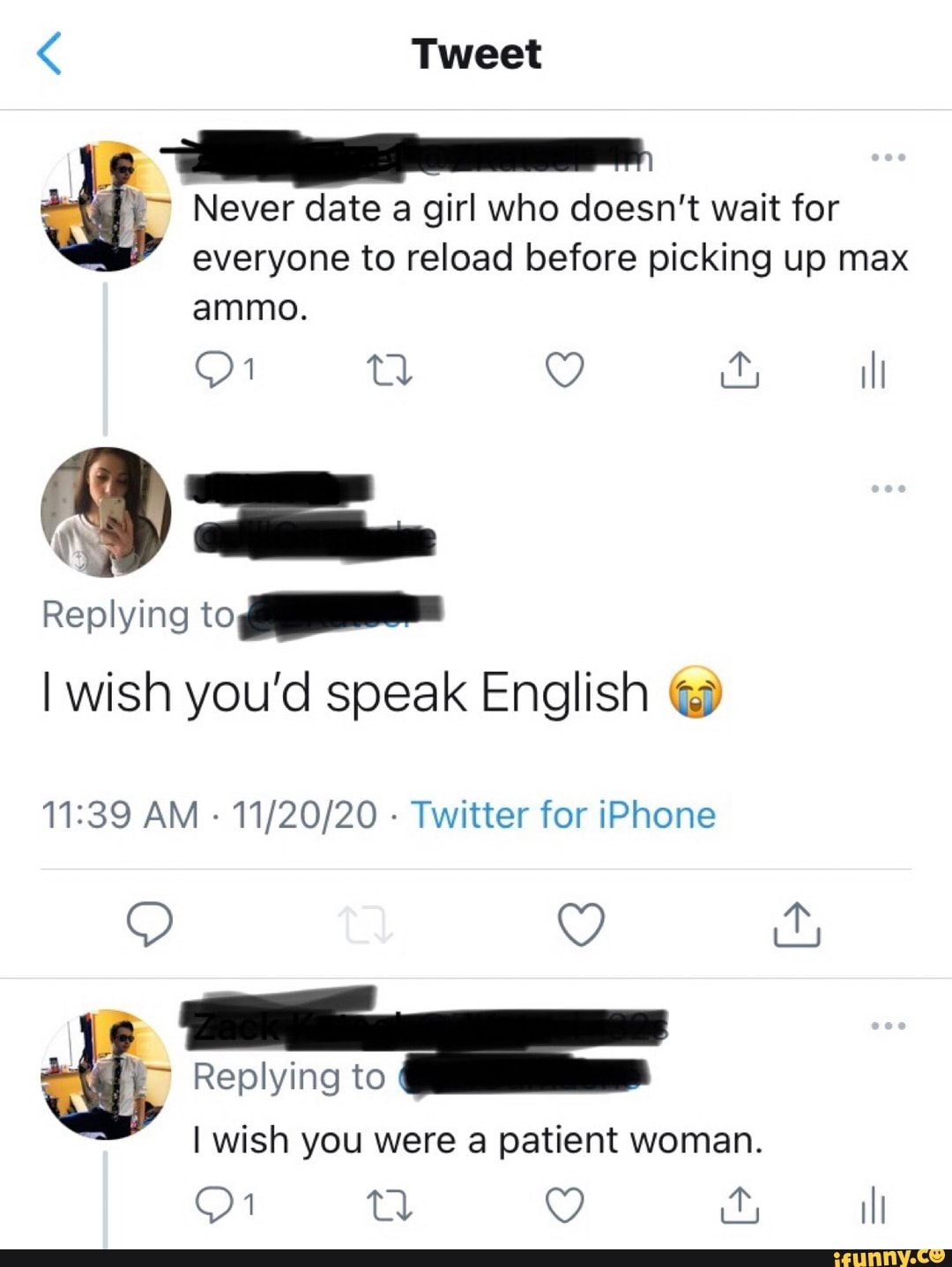The height and width of the screenshot is (1267, 952).
Task: Open more options on the patient woman reply
Action: [888, 1025]
